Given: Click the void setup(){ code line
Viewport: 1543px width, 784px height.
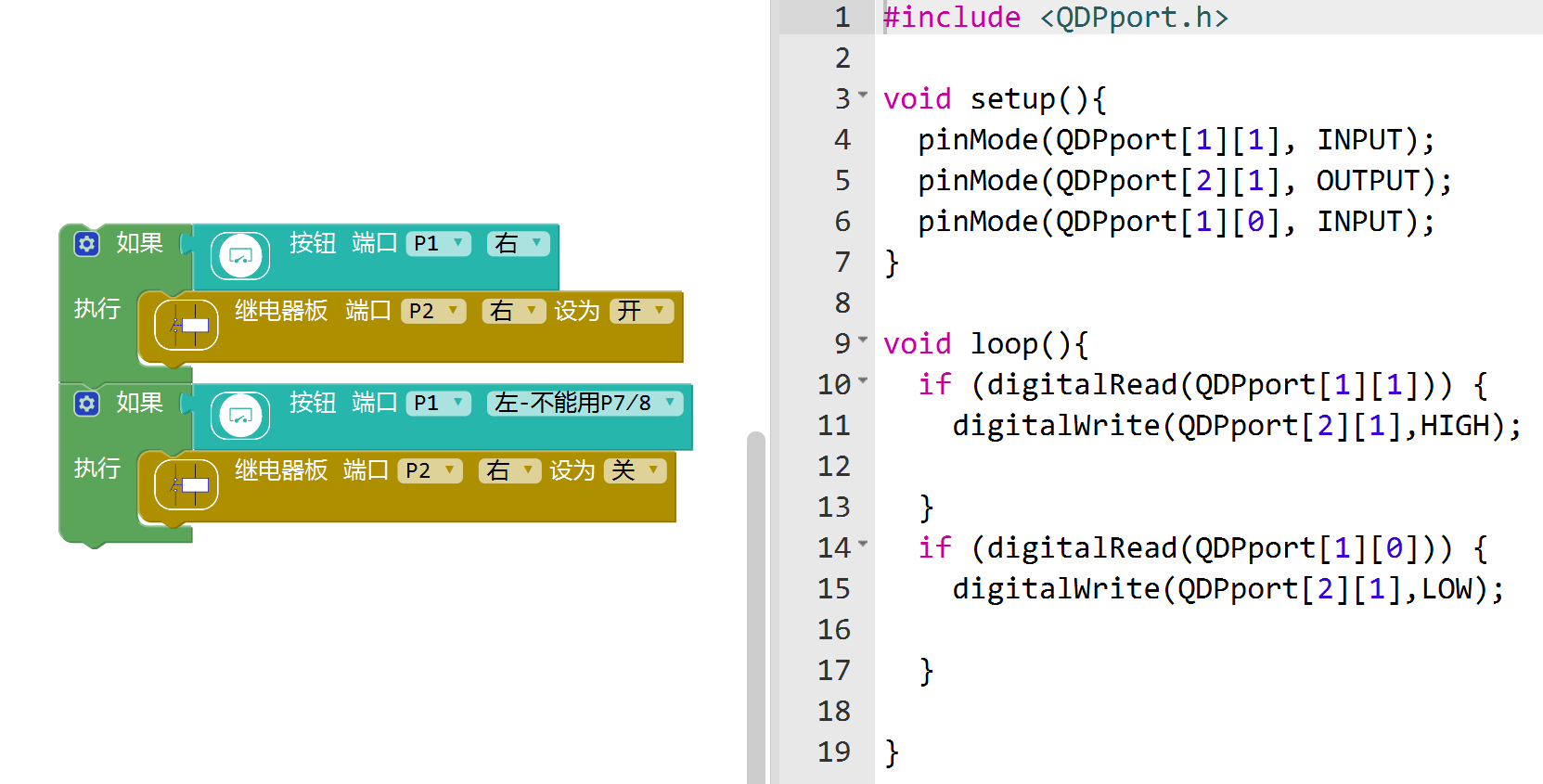Looking at the screenshot, I should (995, 99).
